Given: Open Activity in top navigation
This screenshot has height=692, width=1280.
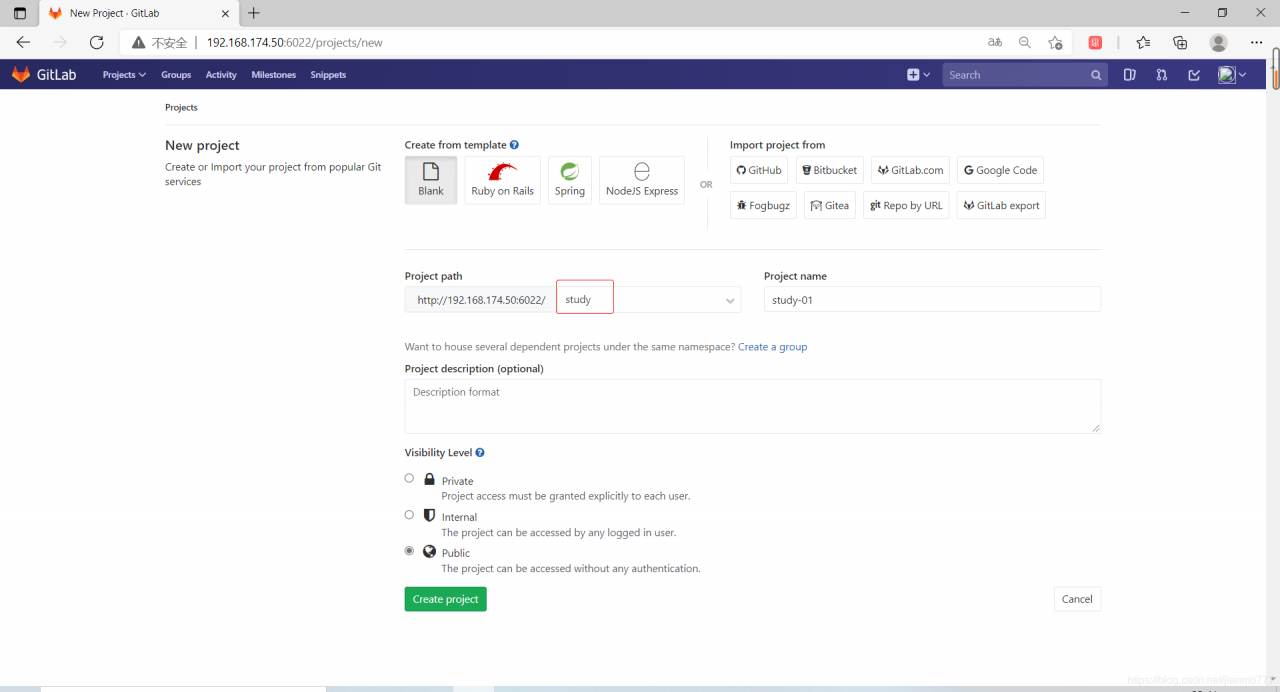Looking at the screenshot, I should pos(221,75).
